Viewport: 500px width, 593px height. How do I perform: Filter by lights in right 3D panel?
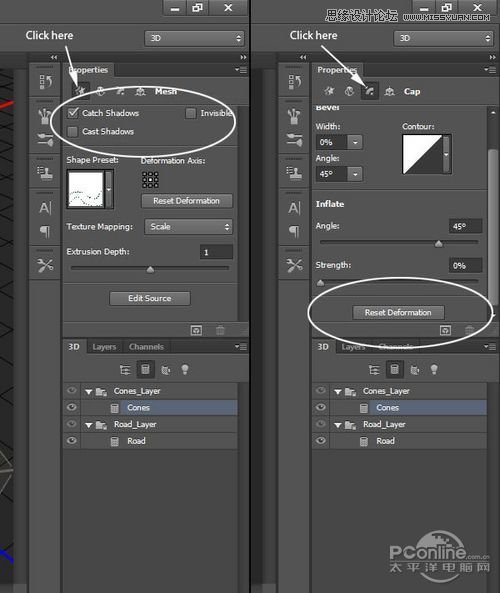(x=434, y=369)
